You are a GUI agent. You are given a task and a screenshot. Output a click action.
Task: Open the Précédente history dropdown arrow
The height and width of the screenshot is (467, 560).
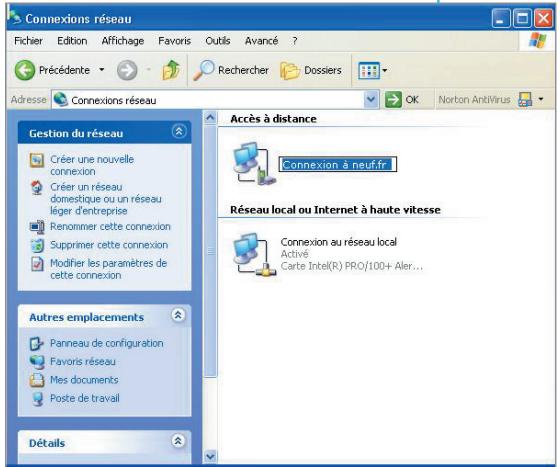point(102,70)
